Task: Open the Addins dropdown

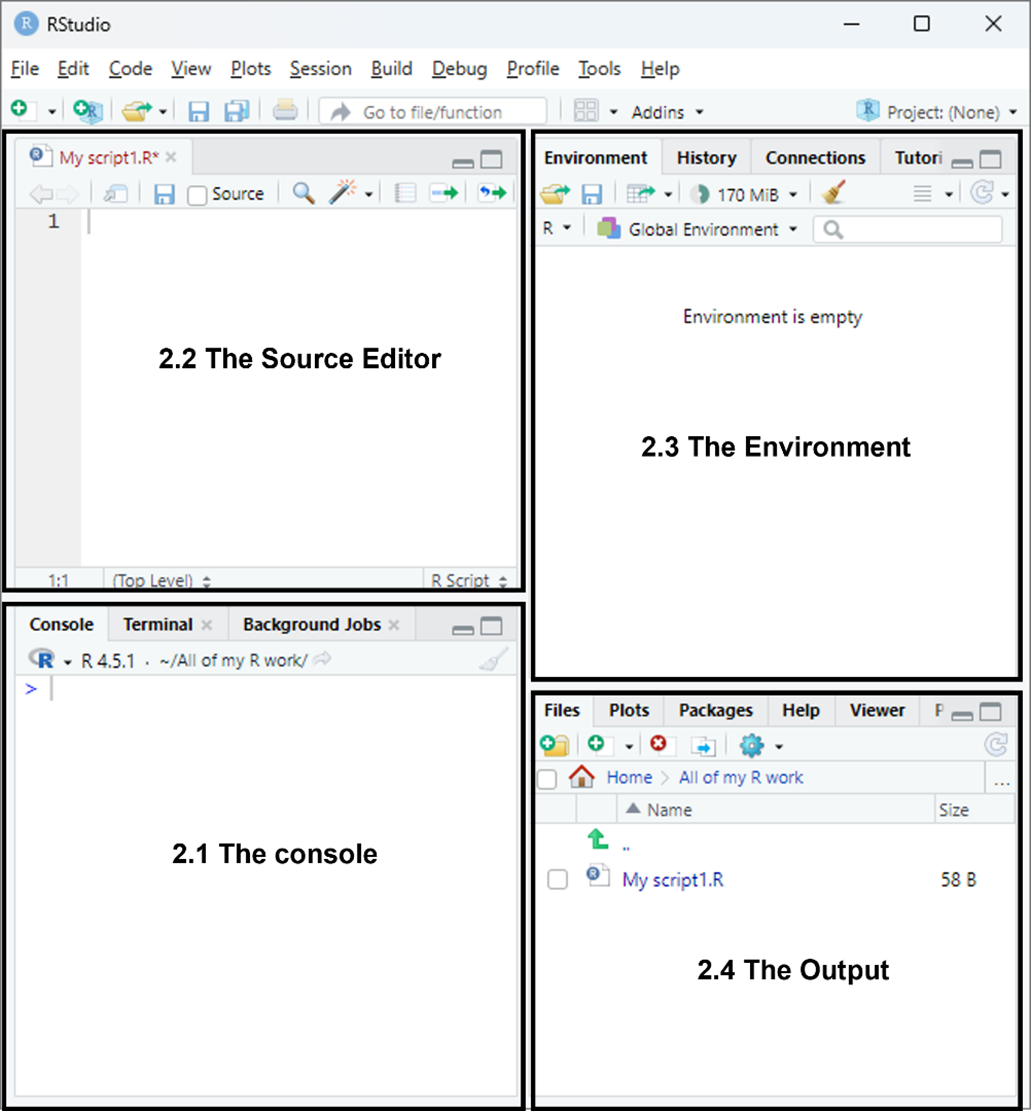Action: click(667, 112)
